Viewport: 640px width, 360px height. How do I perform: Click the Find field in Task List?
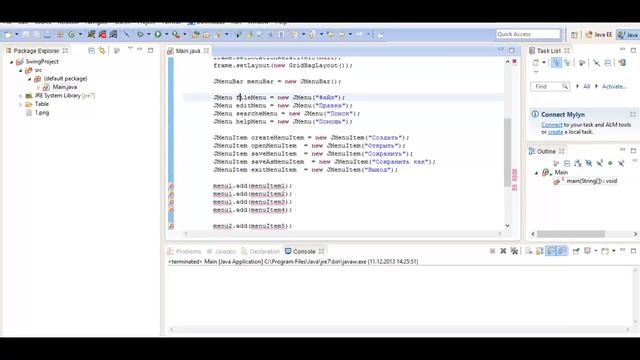550,87
